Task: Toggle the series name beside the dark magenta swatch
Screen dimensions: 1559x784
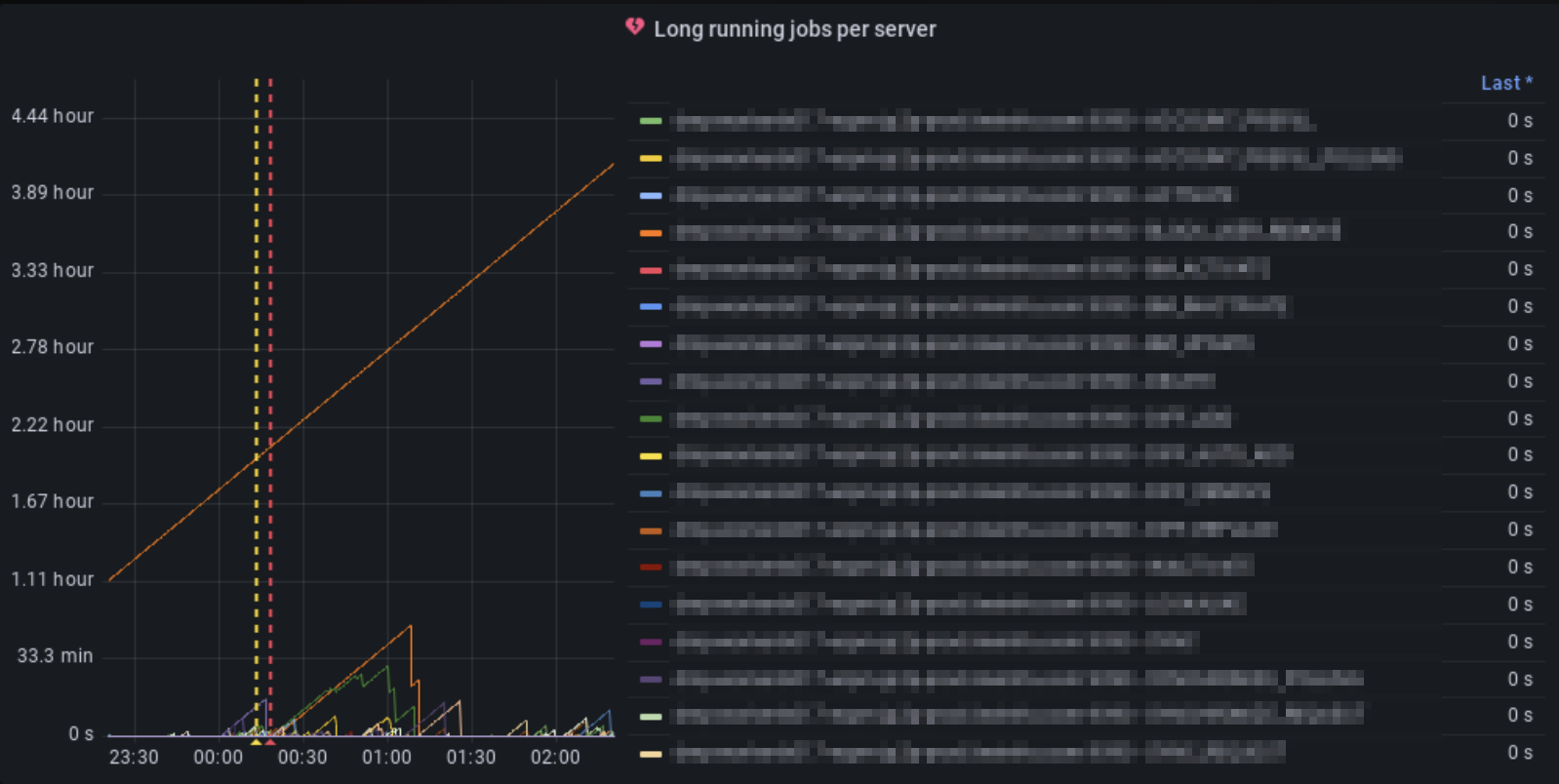Action: point(935,642)
